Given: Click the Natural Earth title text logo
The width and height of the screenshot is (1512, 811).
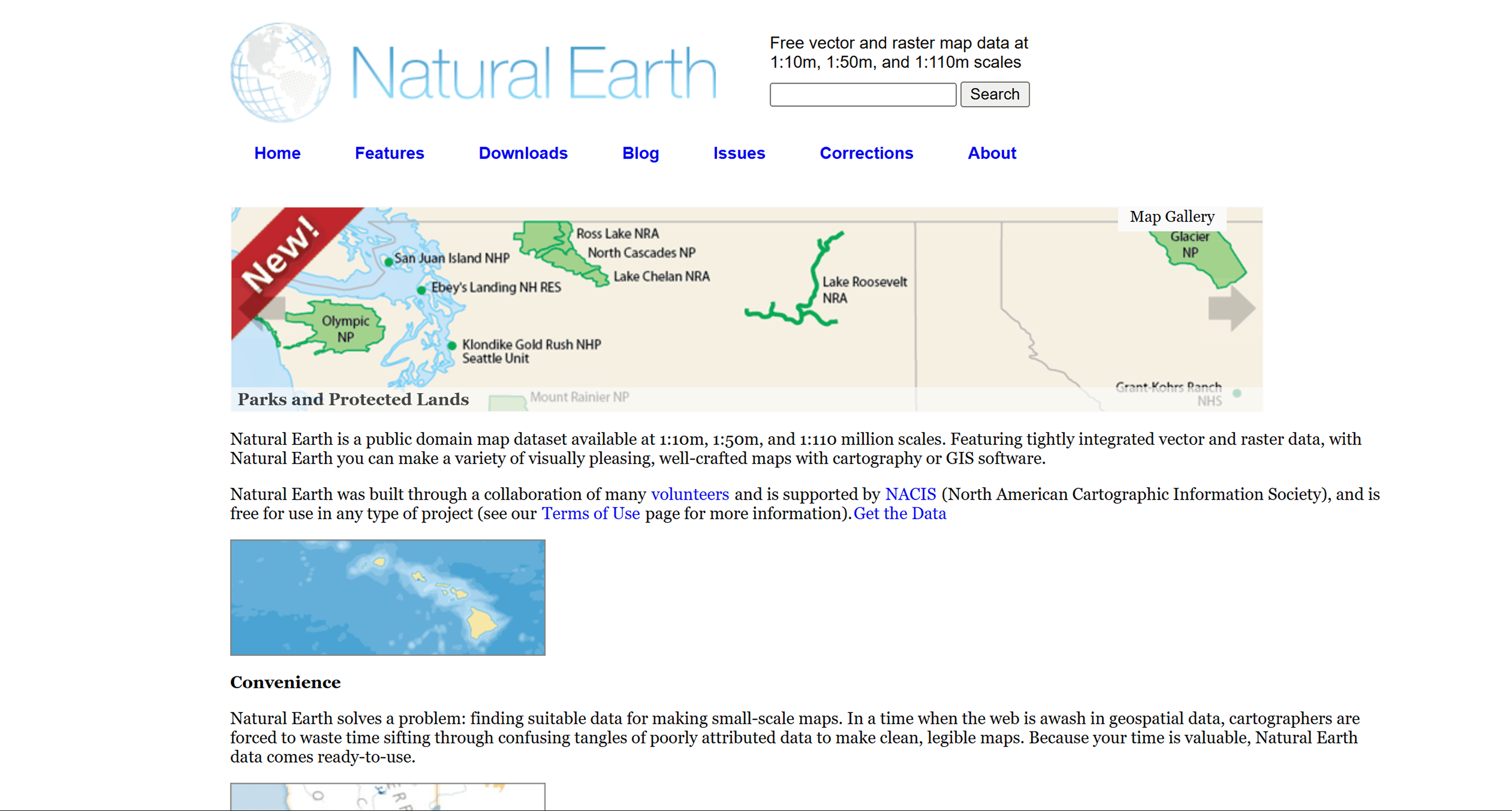Looking at the screenshot, I should (533, 73).
